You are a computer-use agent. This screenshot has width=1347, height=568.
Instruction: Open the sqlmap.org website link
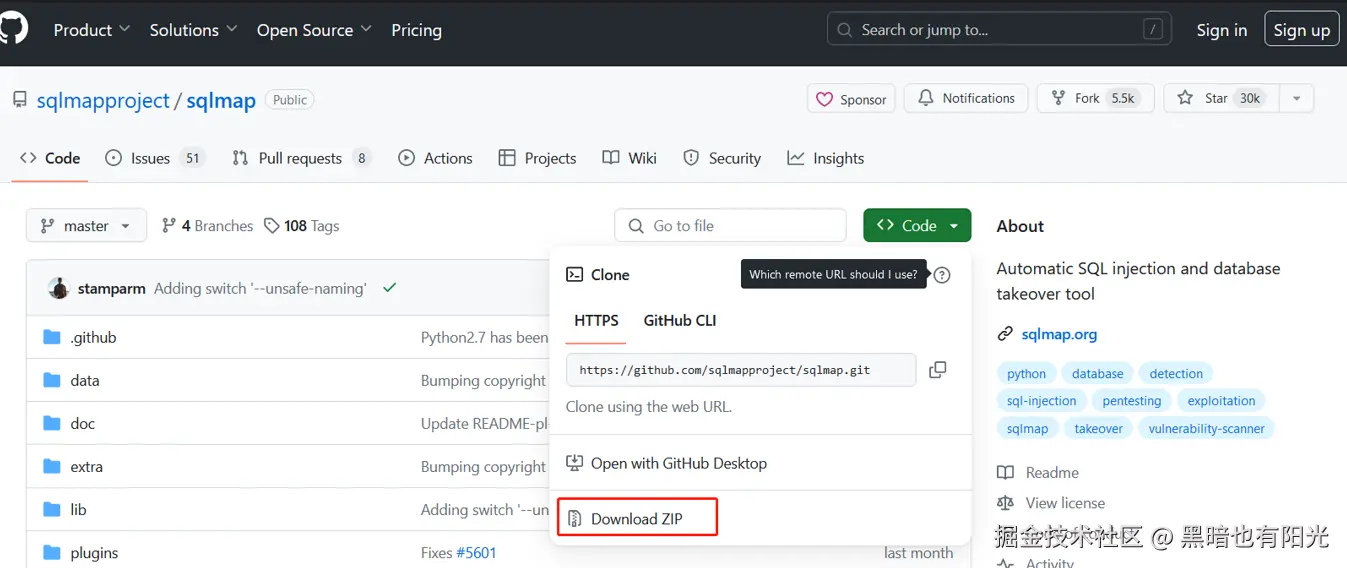tap(1059, 334)
